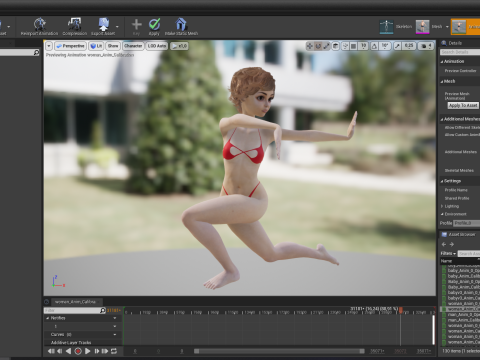Click the Key plus icon
The width and height of the screenshot is (480, 360).
(x=136, y=24)
